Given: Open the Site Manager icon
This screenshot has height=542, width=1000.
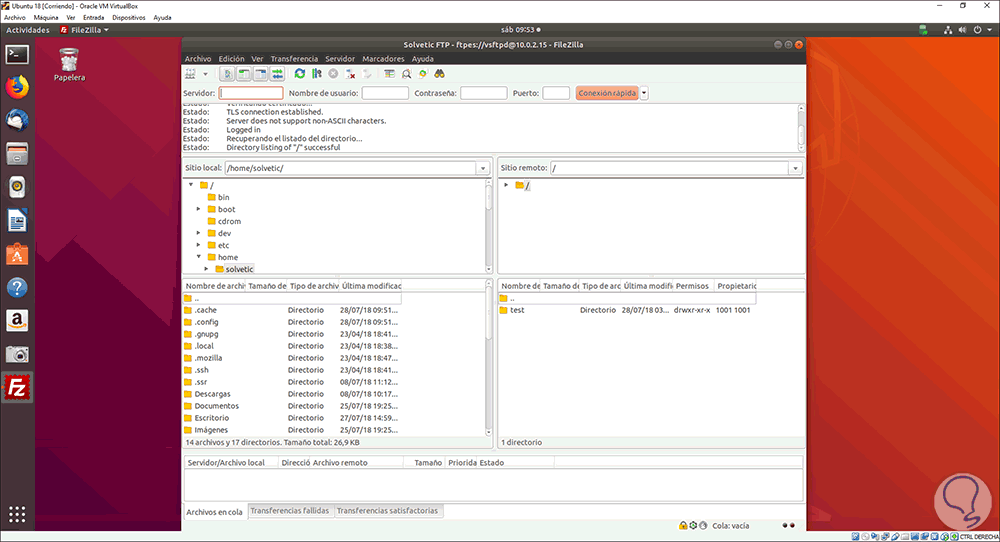Looking at the screenshot, I should tap(191, 74).
